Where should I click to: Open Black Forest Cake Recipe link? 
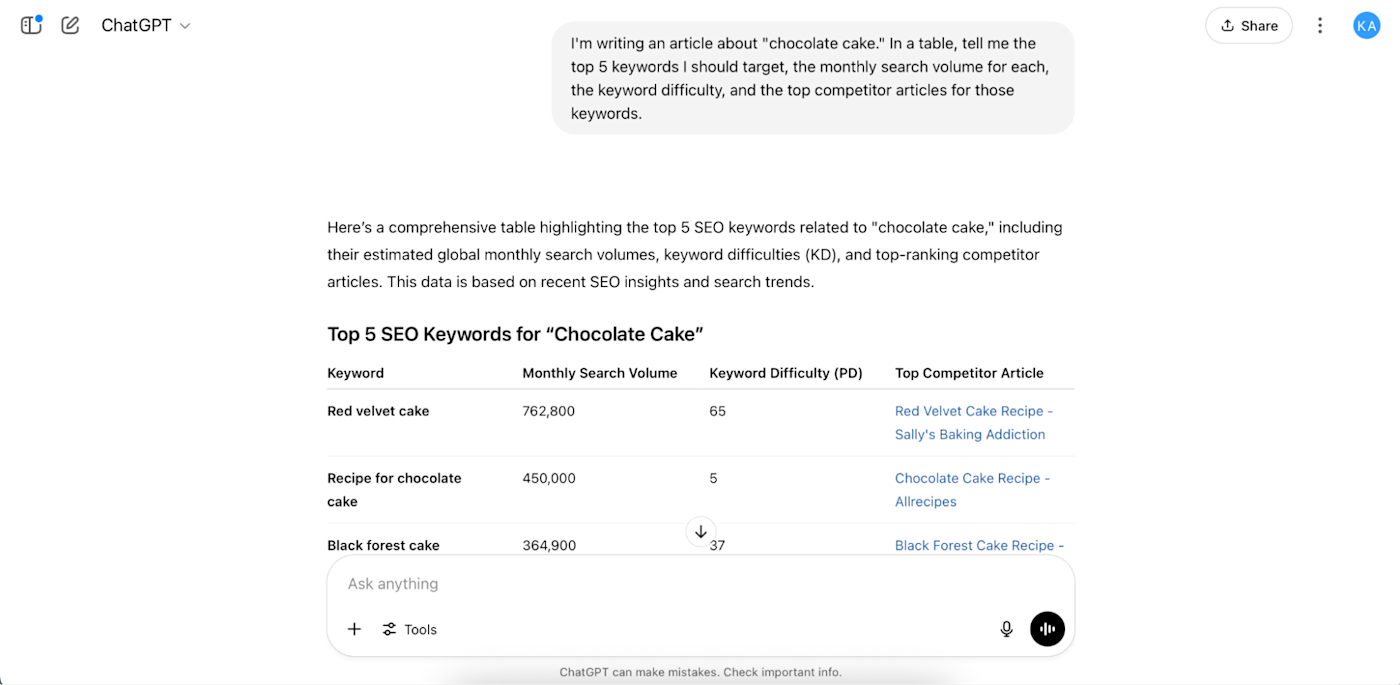978,545
